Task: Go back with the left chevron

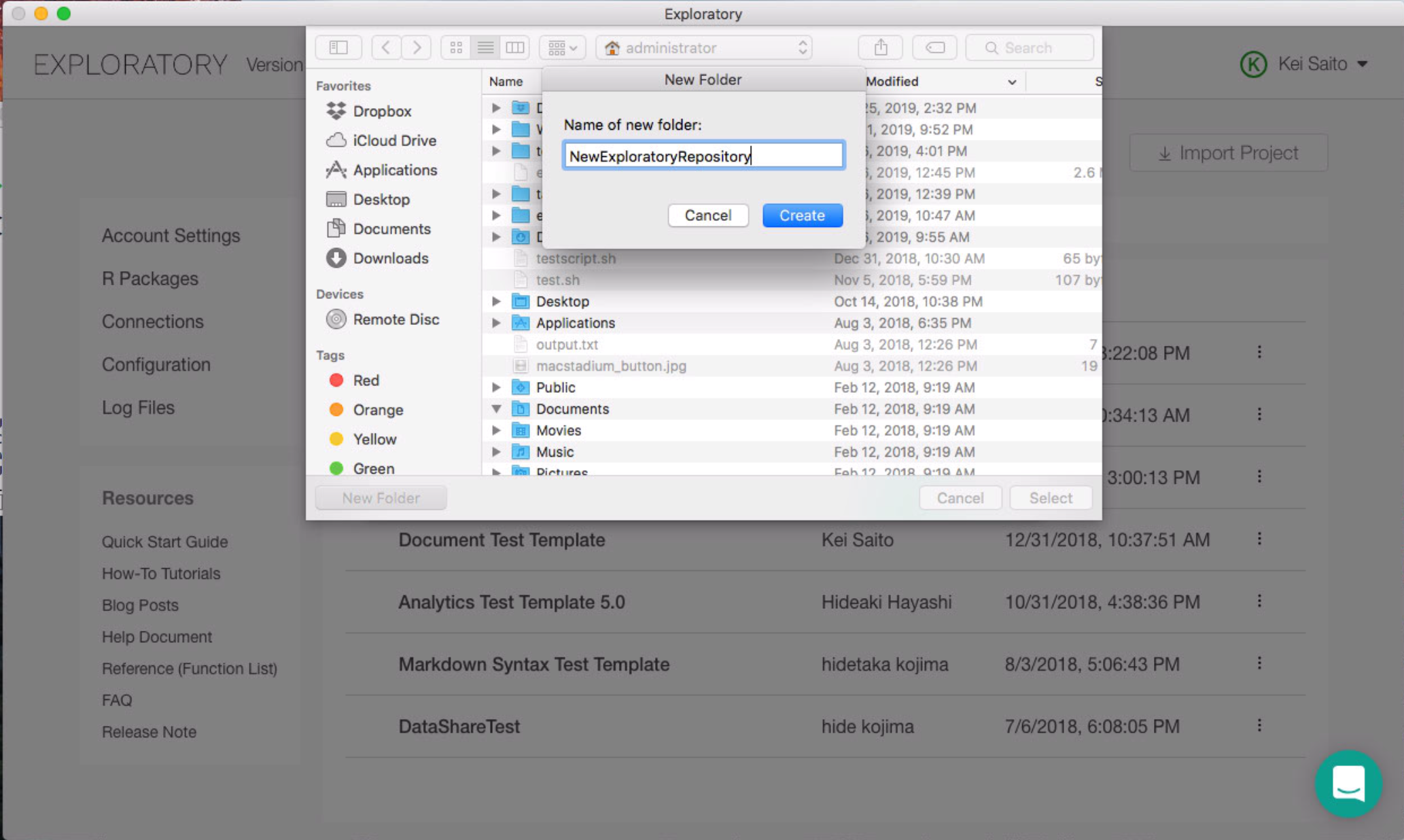Action: tap(385, 48)
